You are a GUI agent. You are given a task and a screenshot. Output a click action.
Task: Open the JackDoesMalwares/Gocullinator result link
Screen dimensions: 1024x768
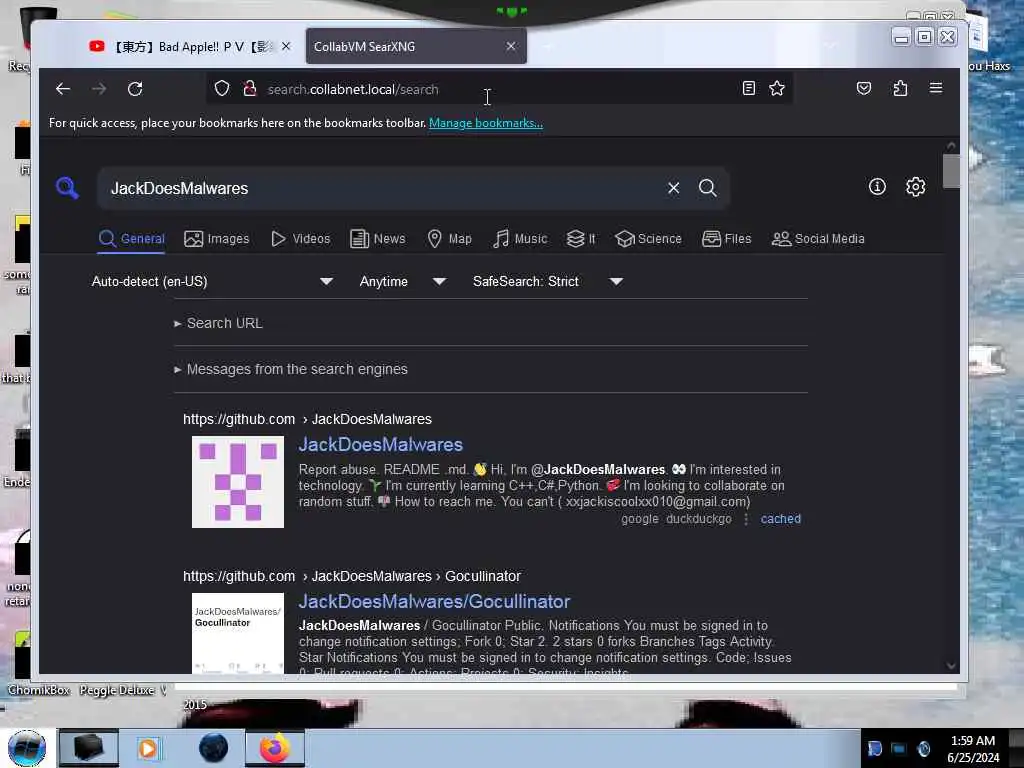(x=434, y=601)
